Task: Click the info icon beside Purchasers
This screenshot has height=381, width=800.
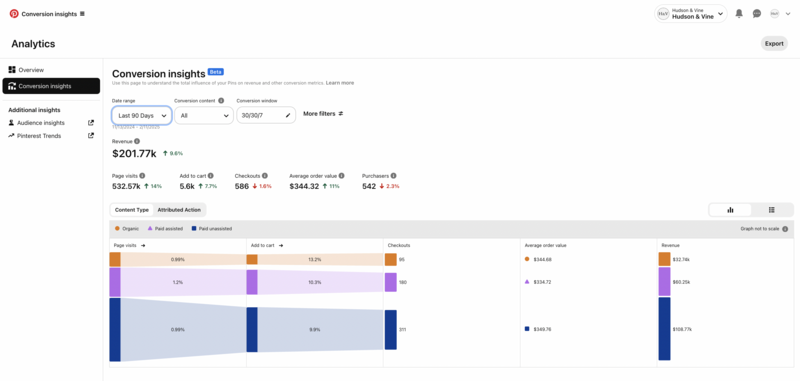Action: click(393, 175)
